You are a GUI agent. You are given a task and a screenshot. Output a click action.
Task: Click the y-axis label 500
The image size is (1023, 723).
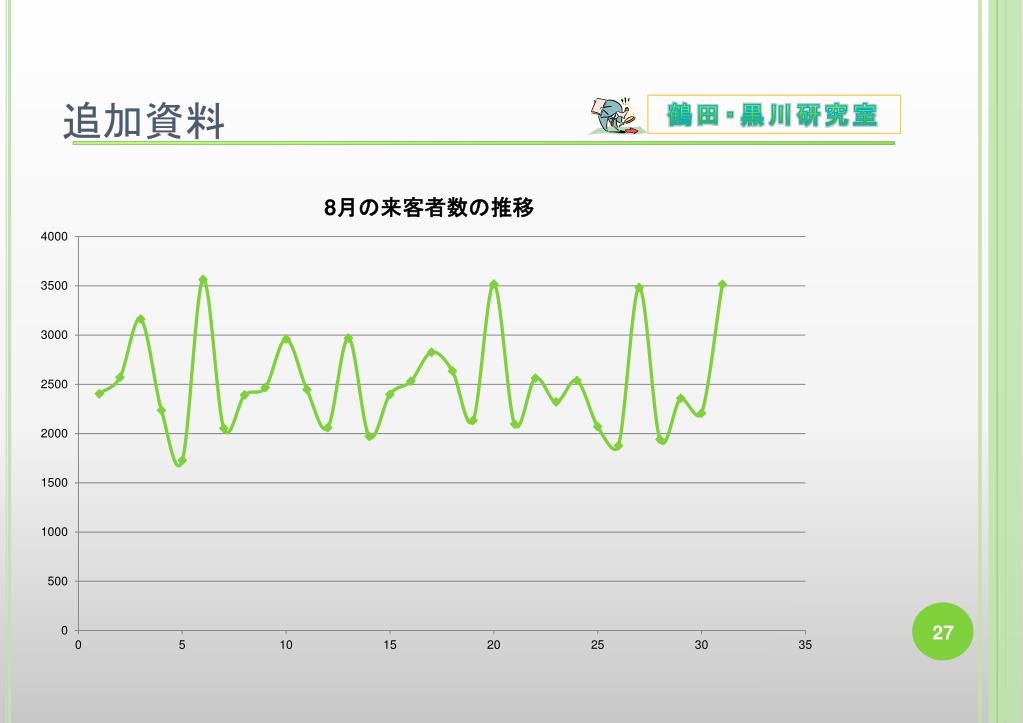tap(57, 581)
